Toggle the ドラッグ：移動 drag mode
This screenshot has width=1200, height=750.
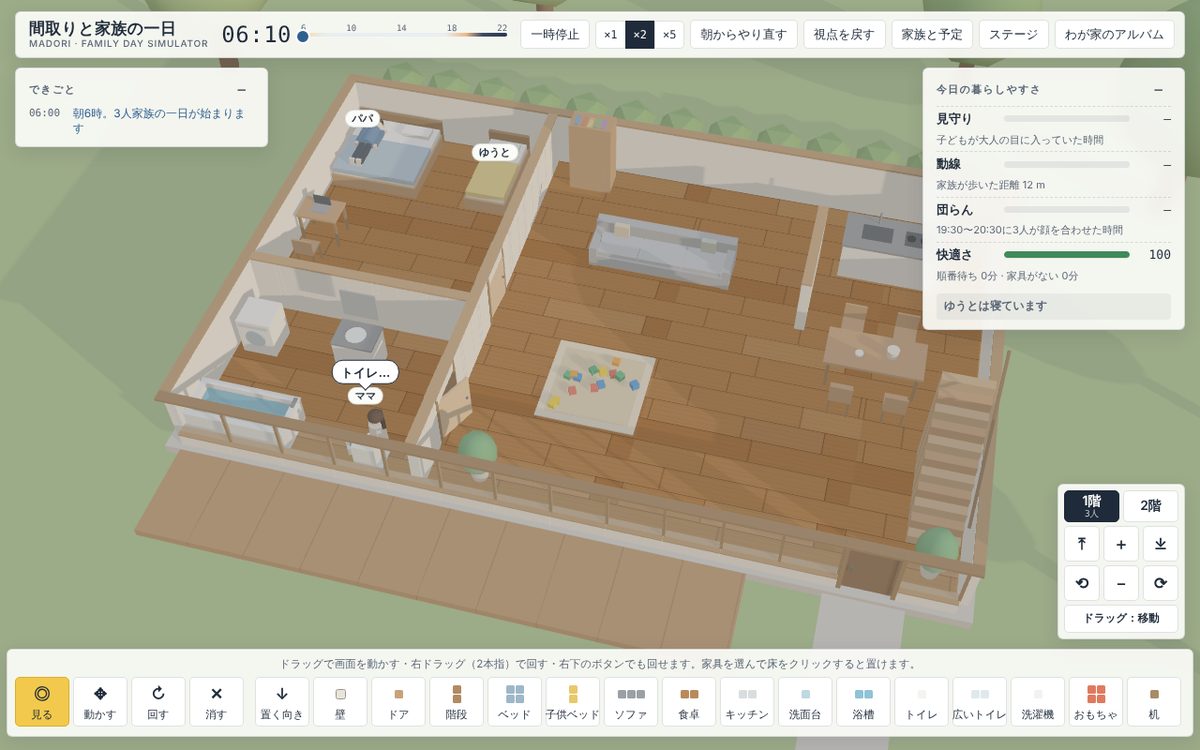coord(1121,618)
